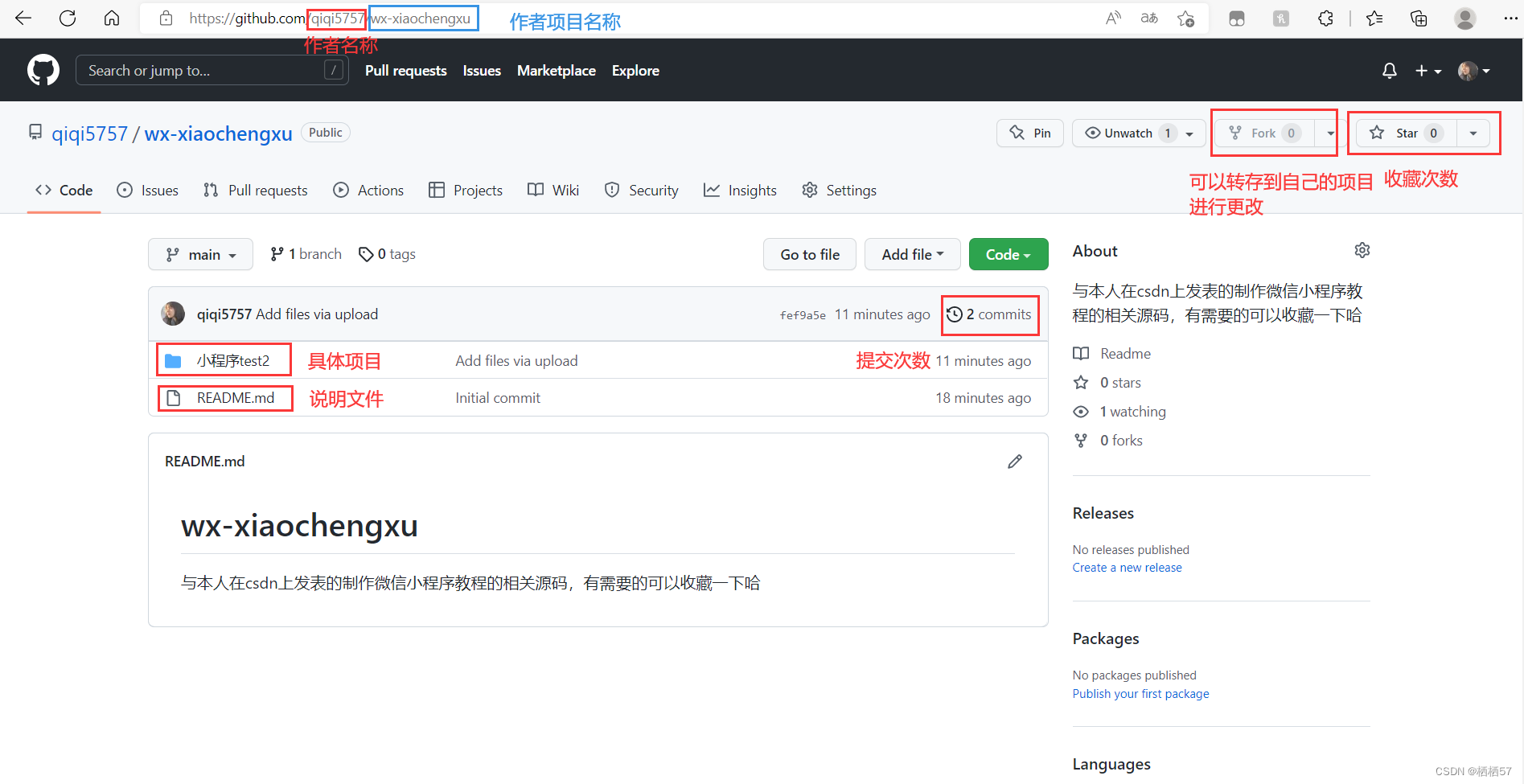Open the browser read aloud icon
The height and width of the screenshot is (784, 1524).
click(x=1113, y=18)
